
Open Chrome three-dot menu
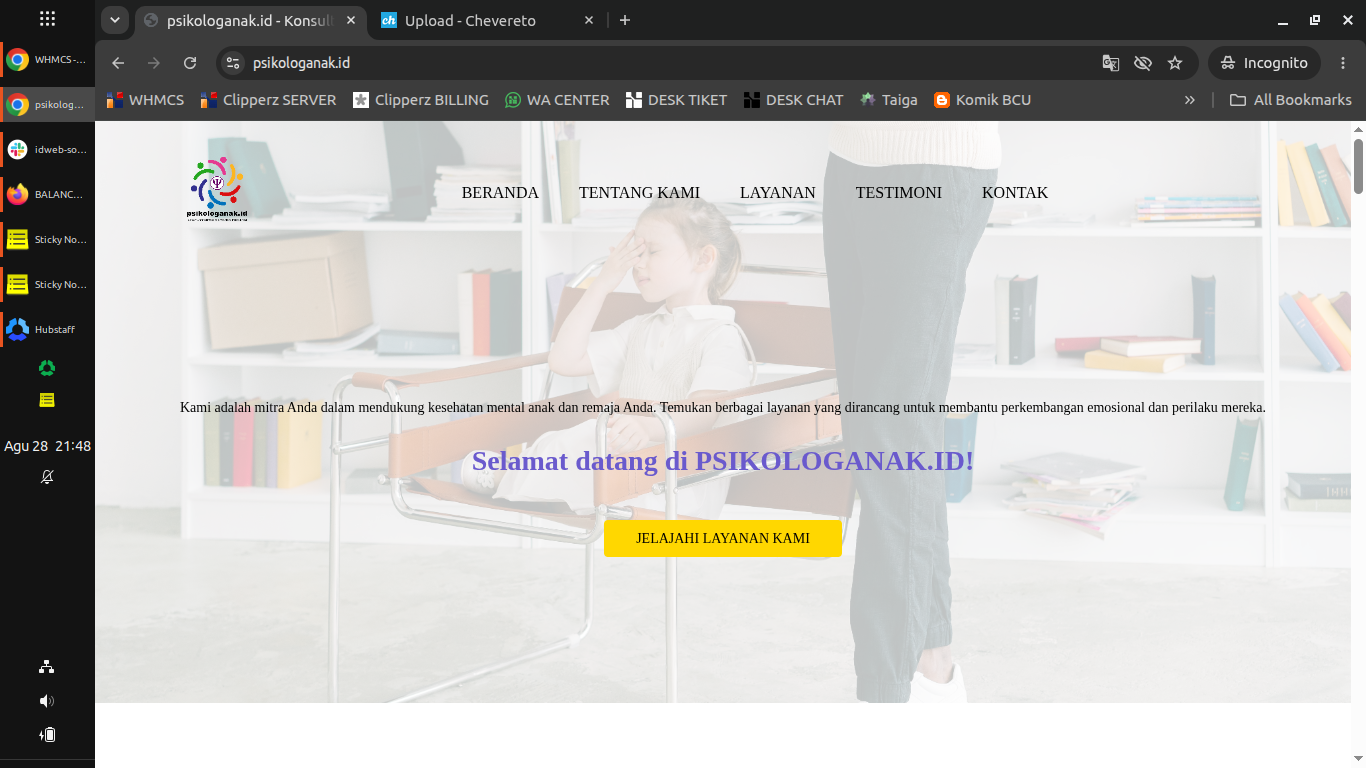click(1343, 63)
